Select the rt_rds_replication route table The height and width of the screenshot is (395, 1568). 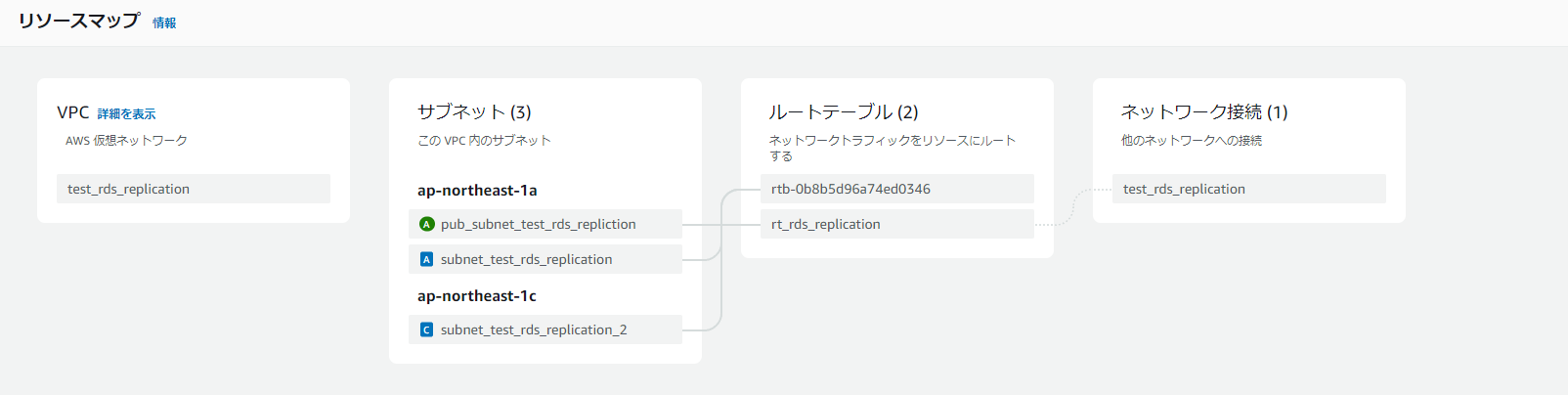click(x=825, y=224)
